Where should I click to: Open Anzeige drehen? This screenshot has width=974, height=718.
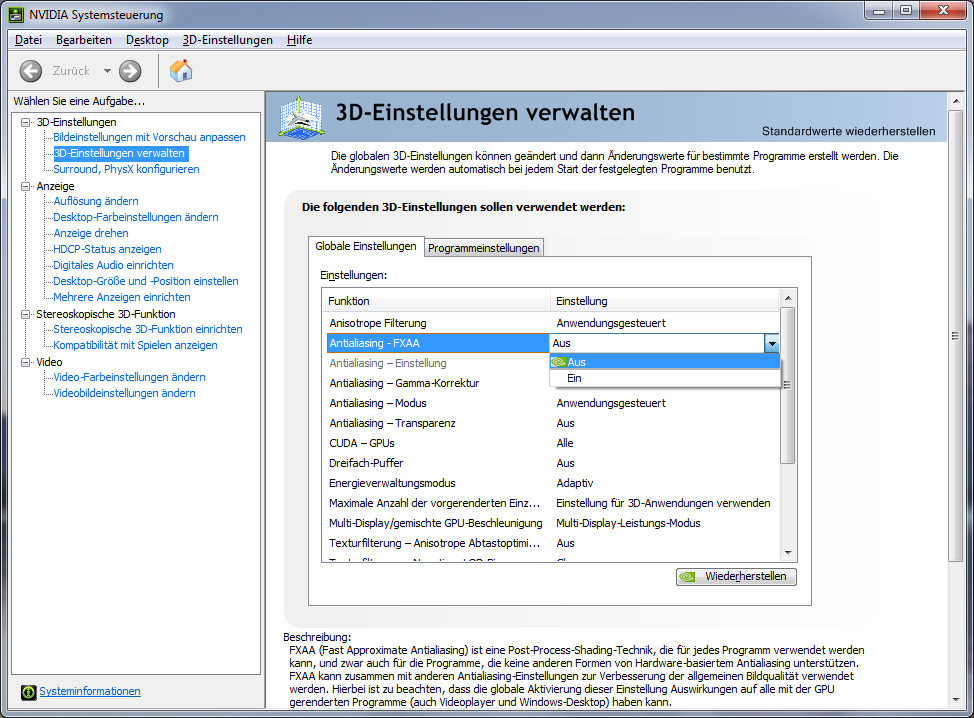91,234
